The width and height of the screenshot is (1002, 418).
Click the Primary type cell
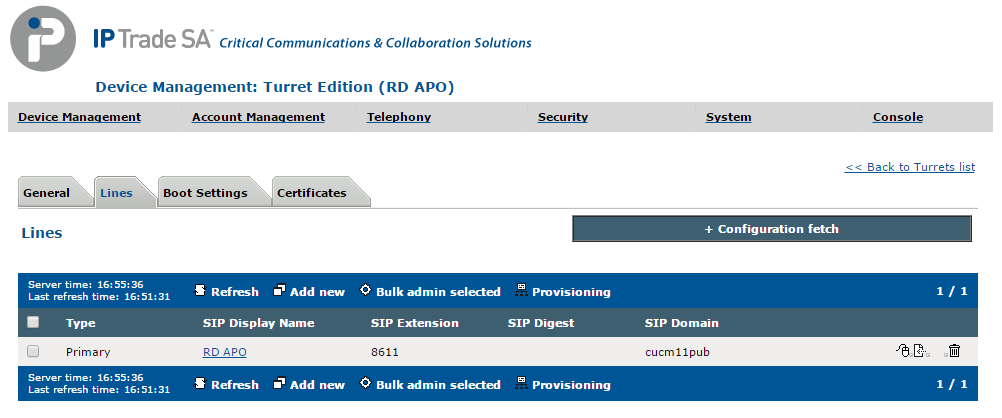pyautogui.click(x=88, y=352)
